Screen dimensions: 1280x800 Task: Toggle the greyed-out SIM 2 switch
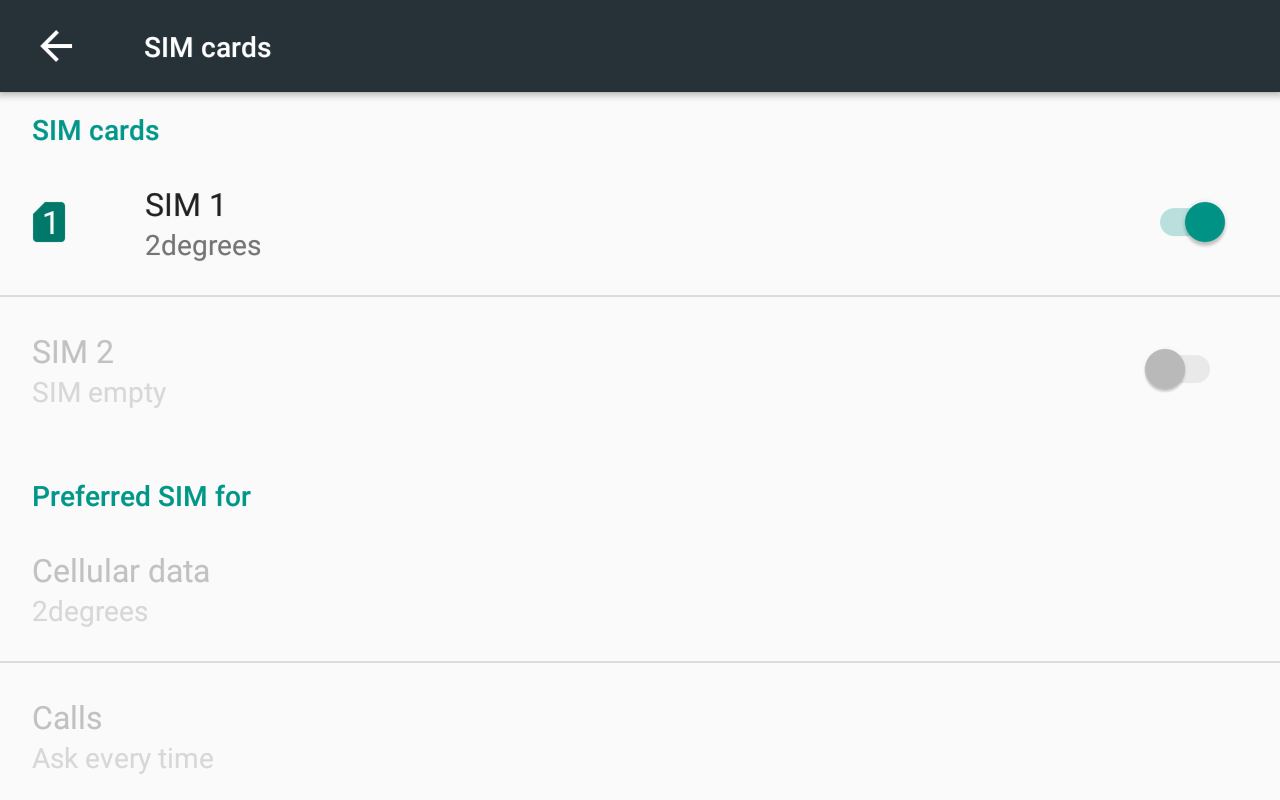(x=1177, y=369)
